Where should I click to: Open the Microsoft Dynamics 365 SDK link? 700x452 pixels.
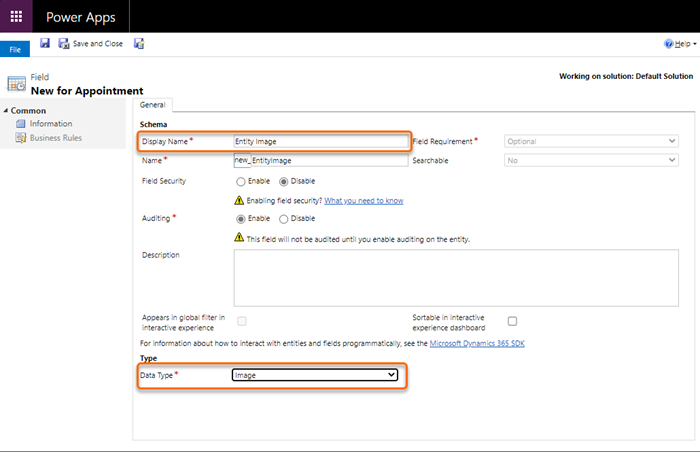(477, 343)
